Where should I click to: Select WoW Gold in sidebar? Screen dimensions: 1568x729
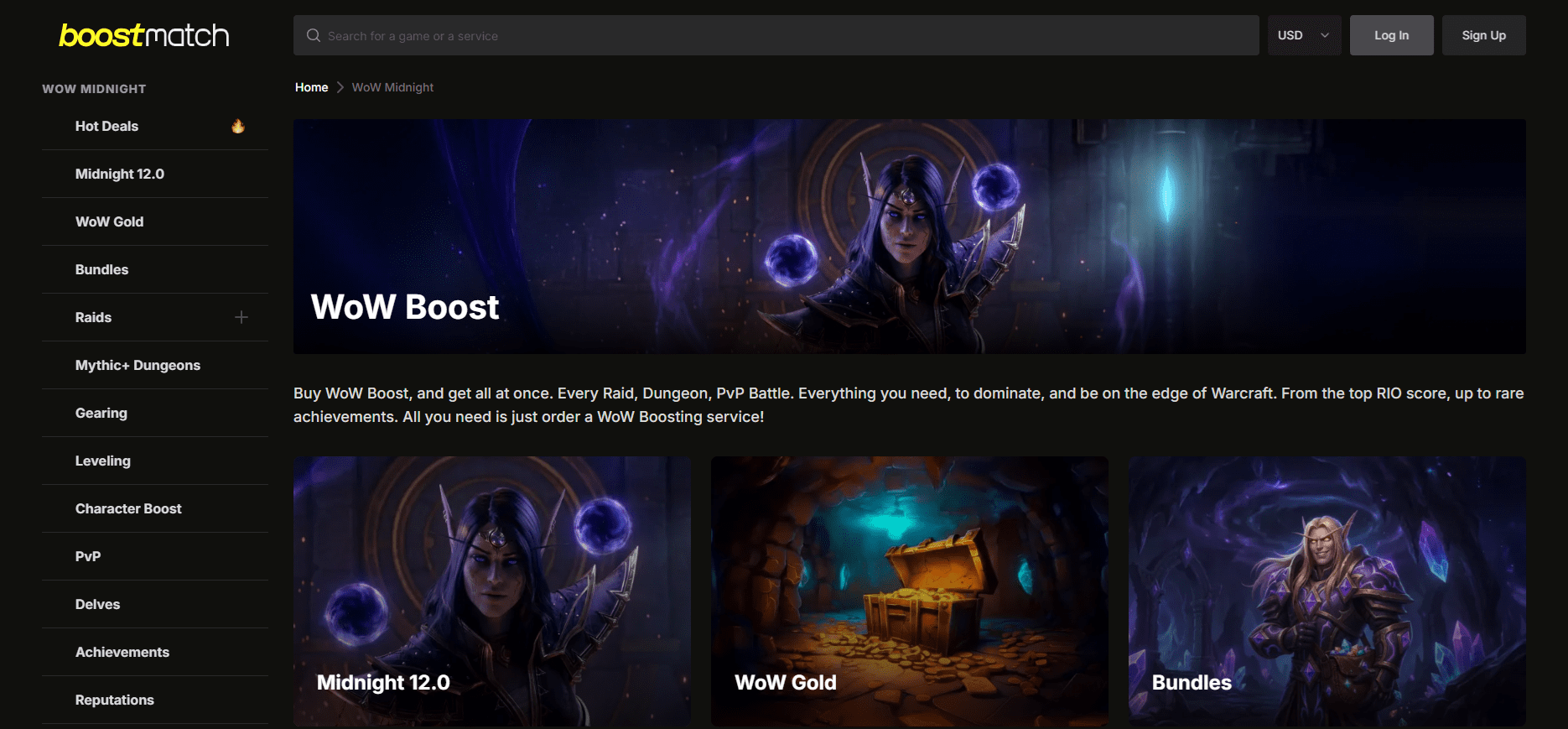coord(110,221)
